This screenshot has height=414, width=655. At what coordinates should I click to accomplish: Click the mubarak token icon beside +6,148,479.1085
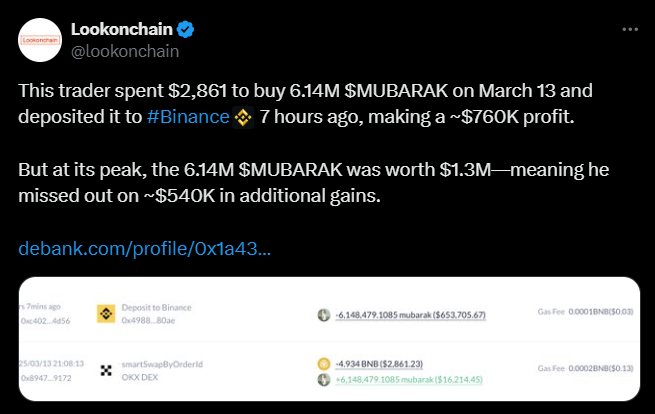coord(324,380)
